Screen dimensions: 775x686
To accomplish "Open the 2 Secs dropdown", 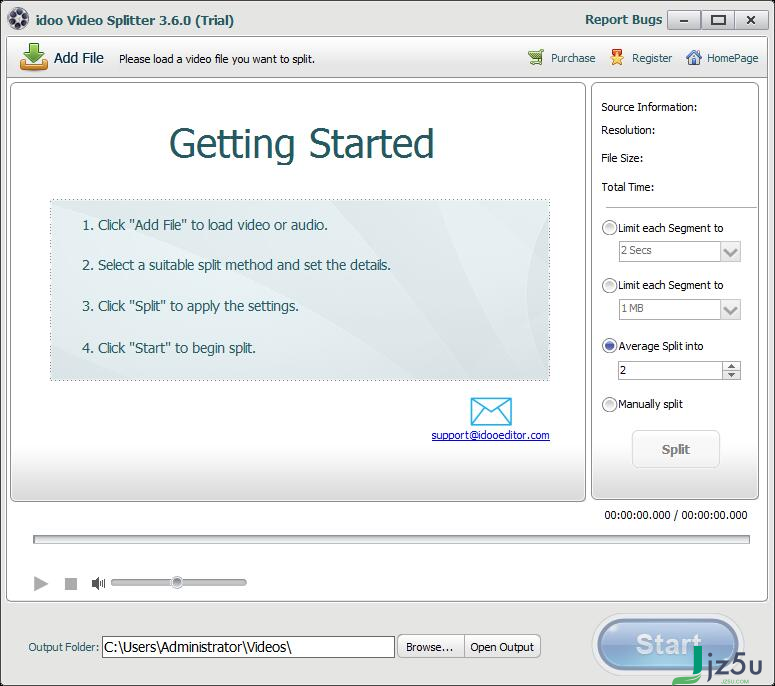I will click(730, 252).
